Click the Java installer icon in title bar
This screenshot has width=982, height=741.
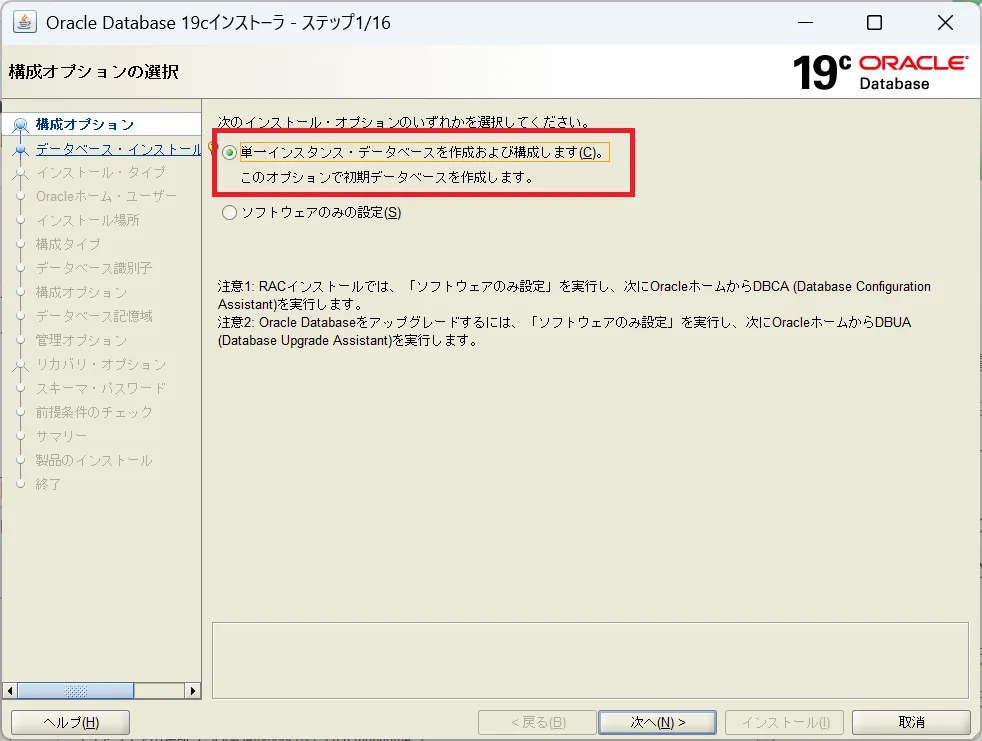(x=24, y=22)
